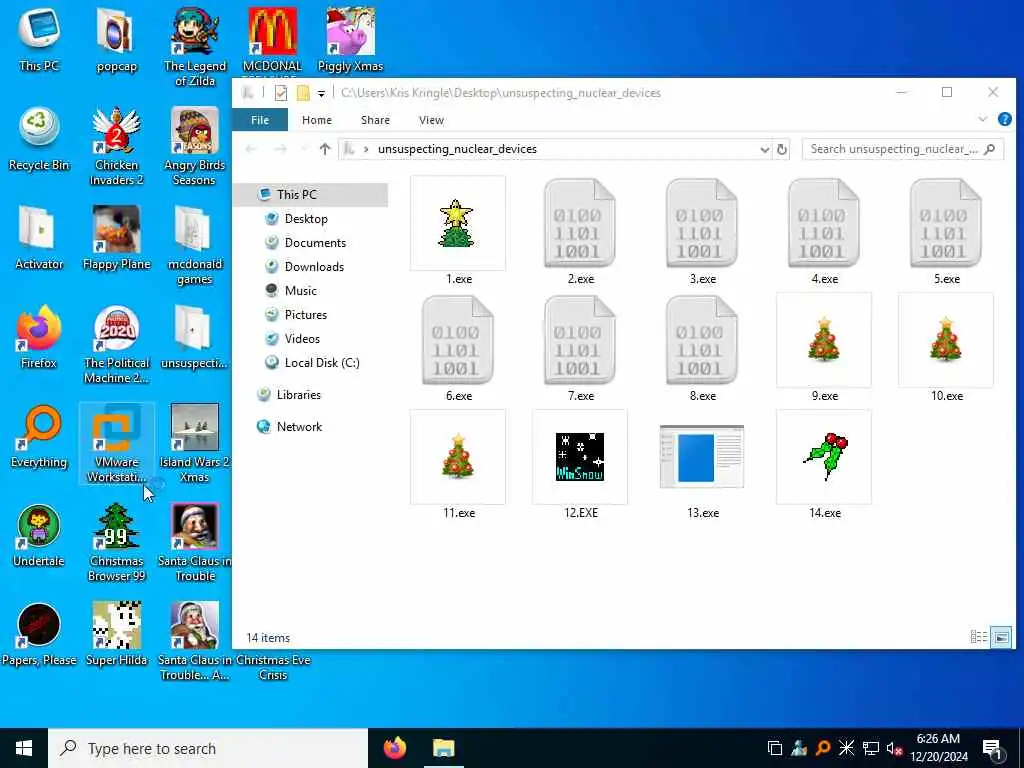Open Quick Access Toolbar customize dropdown
The image size is (1024, 768).
pos(321,93)
